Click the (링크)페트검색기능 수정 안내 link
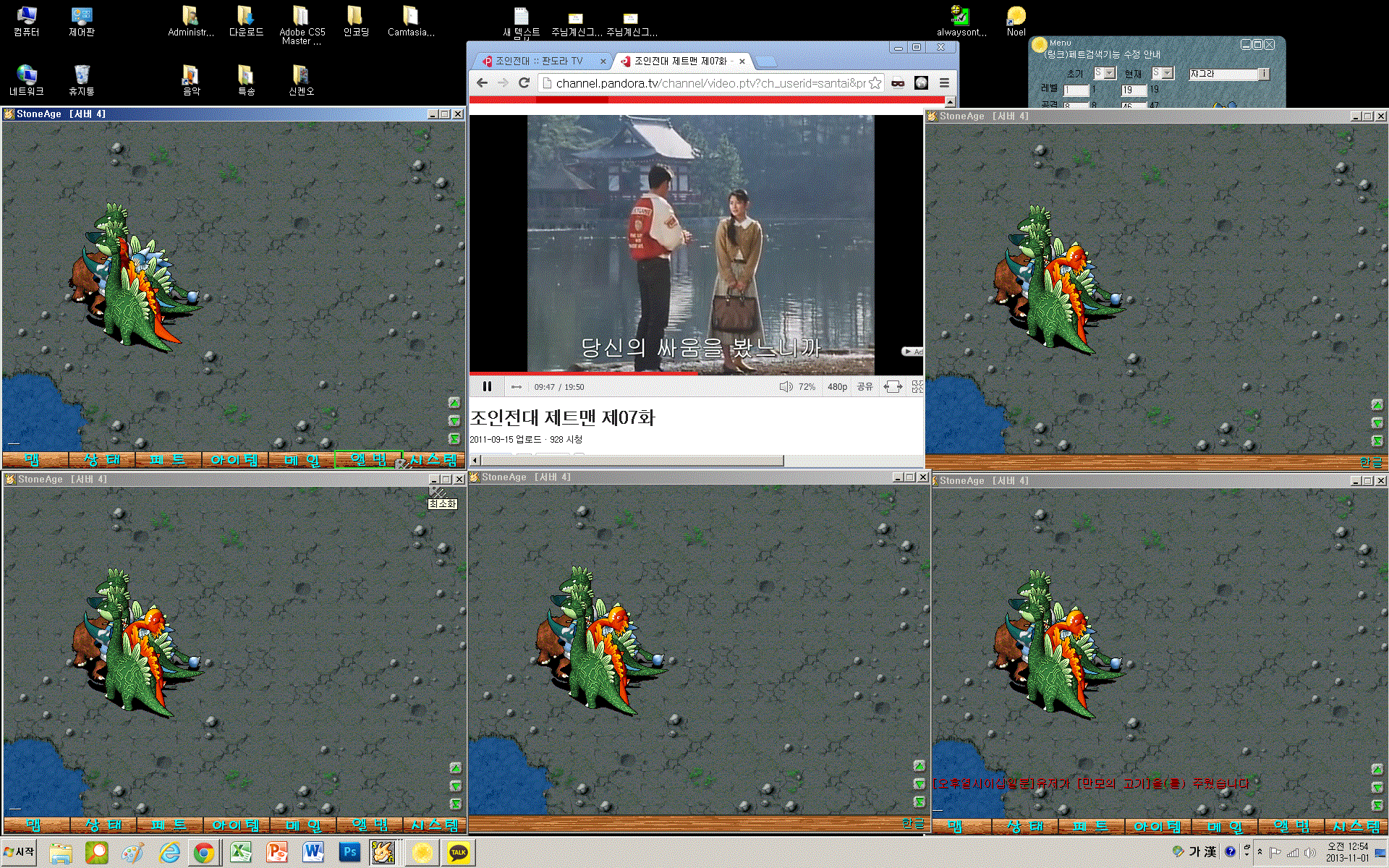This screenshot has height=868, width=1389. 1103,54
